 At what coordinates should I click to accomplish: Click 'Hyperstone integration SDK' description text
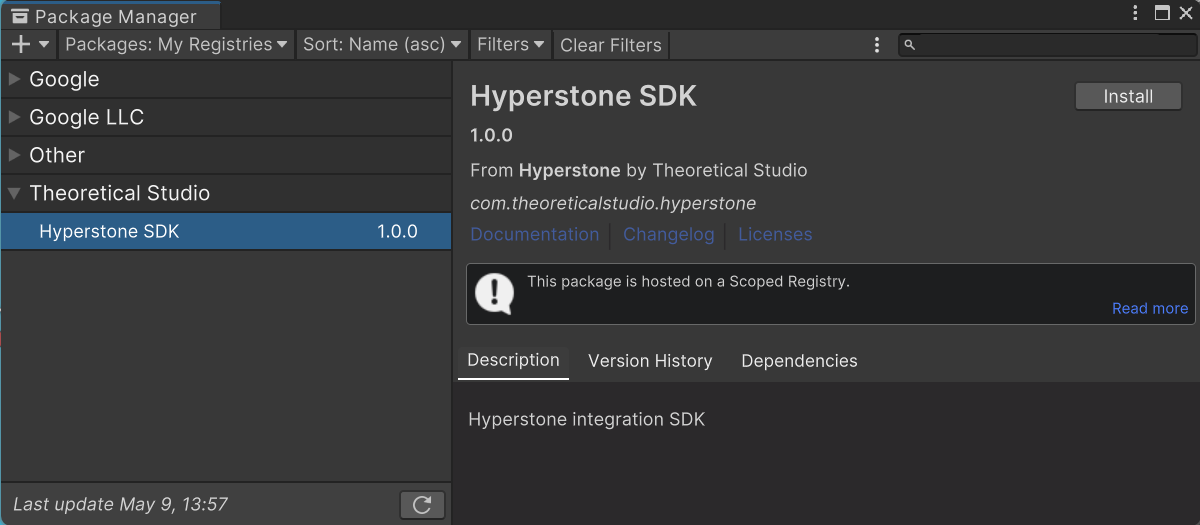(587, 419)
